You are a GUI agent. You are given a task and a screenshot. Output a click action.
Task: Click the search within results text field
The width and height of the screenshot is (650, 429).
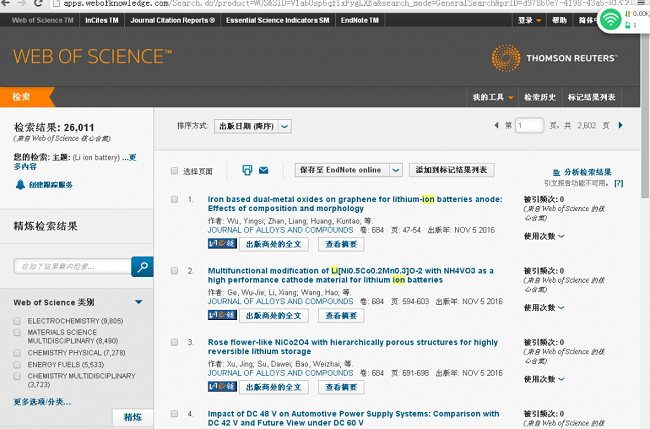coord(73,267)
